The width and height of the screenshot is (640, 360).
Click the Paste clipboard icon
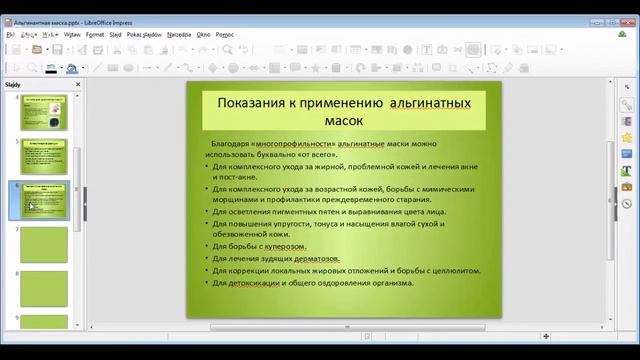(x=149, y=50)
